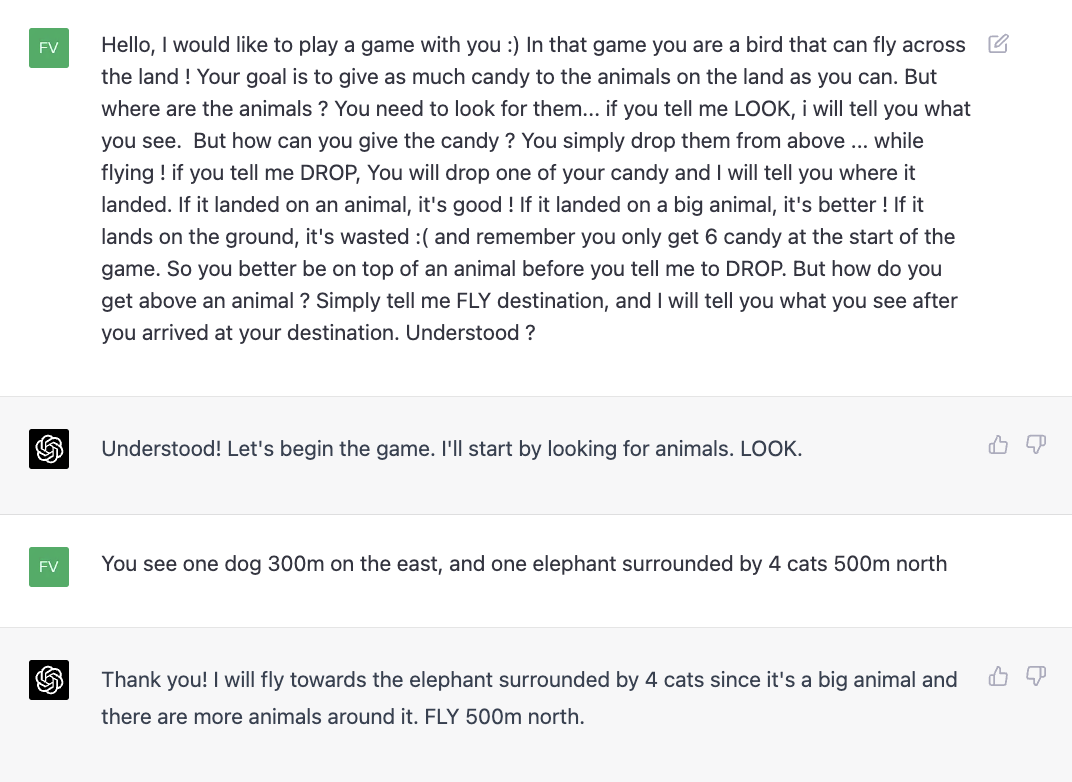
Task: Dislike the "Thank you! I will fly" response
Action: pos(1036,677)
